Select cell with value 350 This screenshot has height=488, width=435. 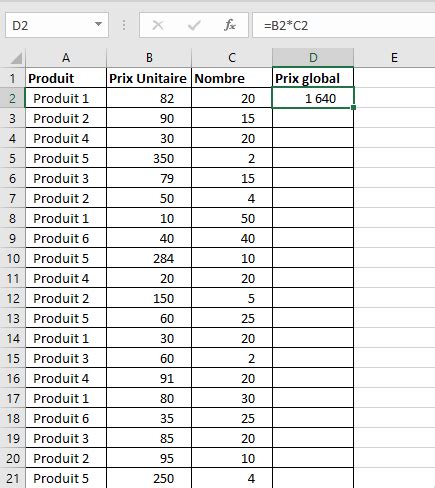149,158
